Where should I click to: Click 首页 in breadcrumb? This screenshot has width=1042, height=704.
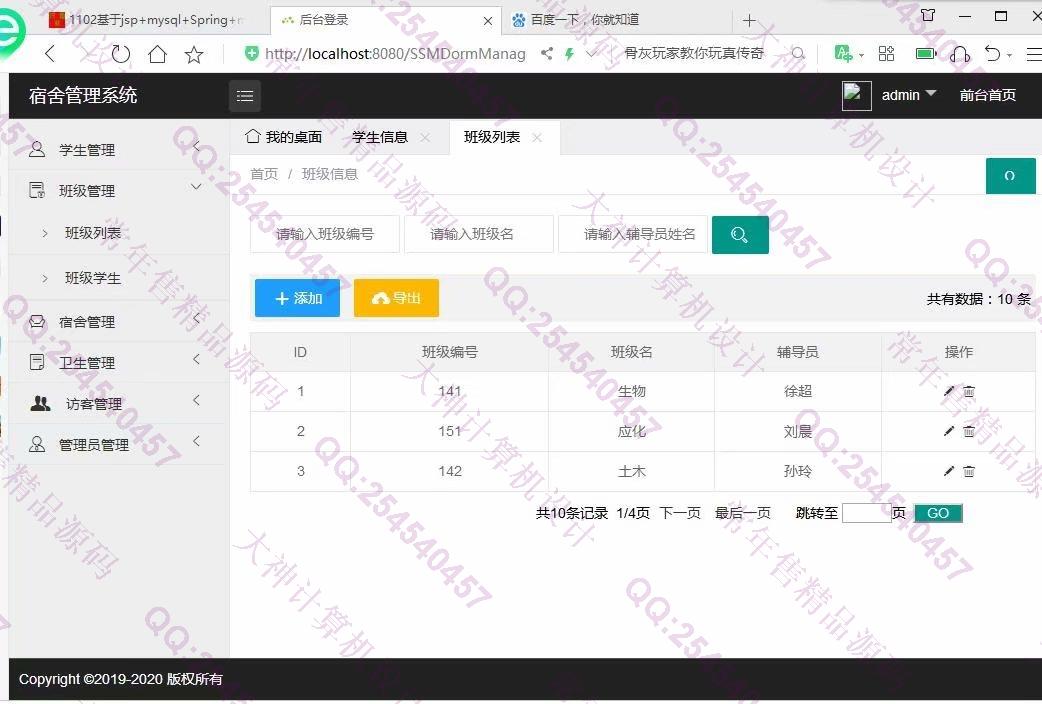click(264, 174)
